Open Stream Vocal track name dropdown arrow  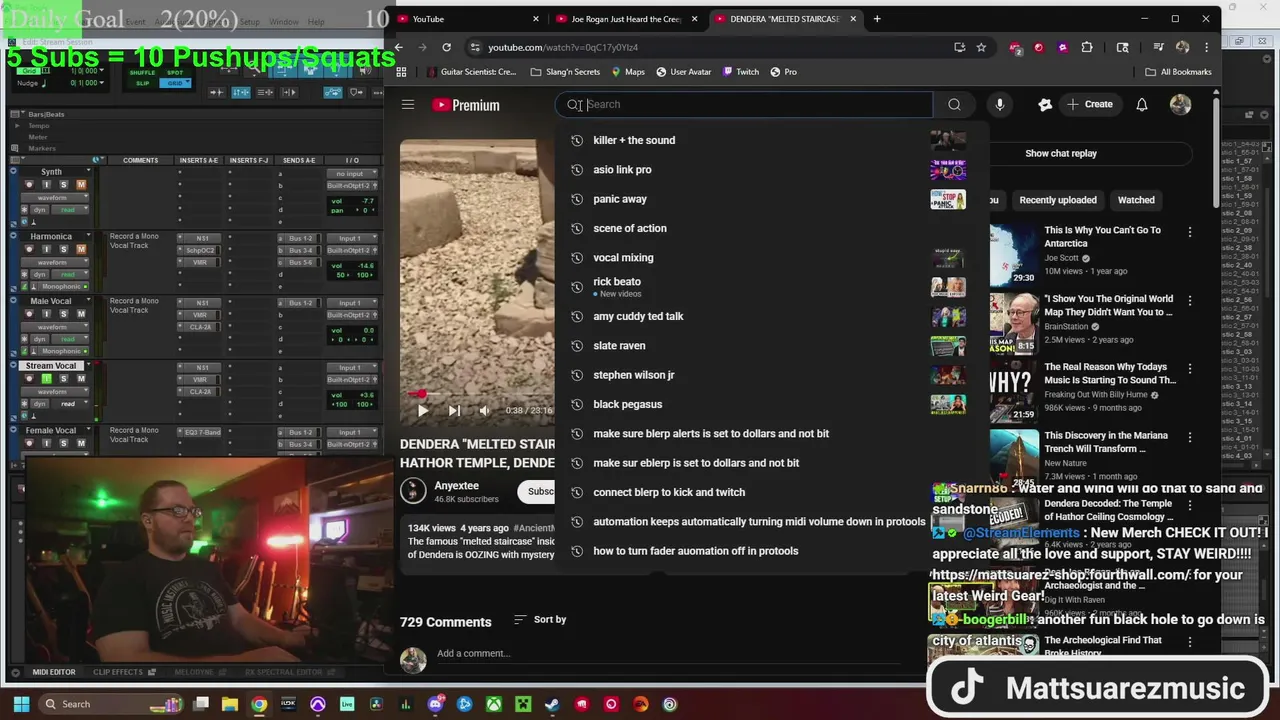(87, 366)
